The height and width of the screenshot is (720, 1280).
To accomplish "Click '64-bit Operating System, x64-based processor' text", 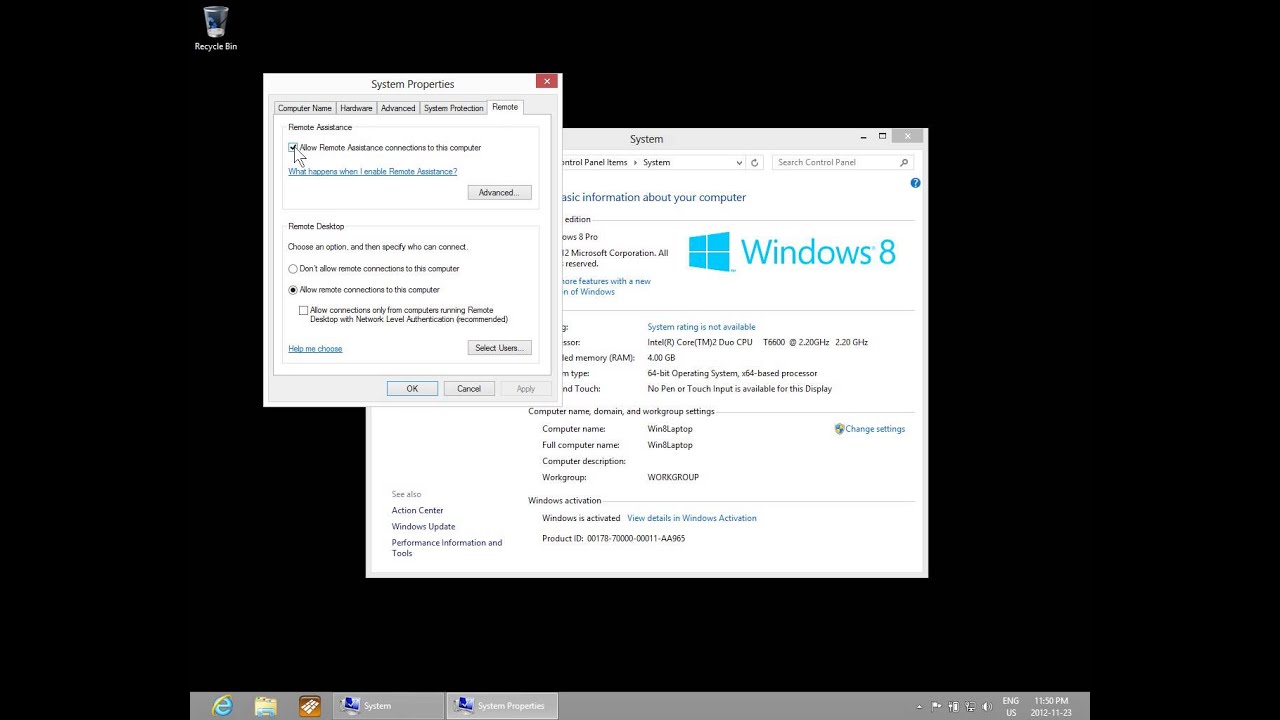I will point(732,373).
